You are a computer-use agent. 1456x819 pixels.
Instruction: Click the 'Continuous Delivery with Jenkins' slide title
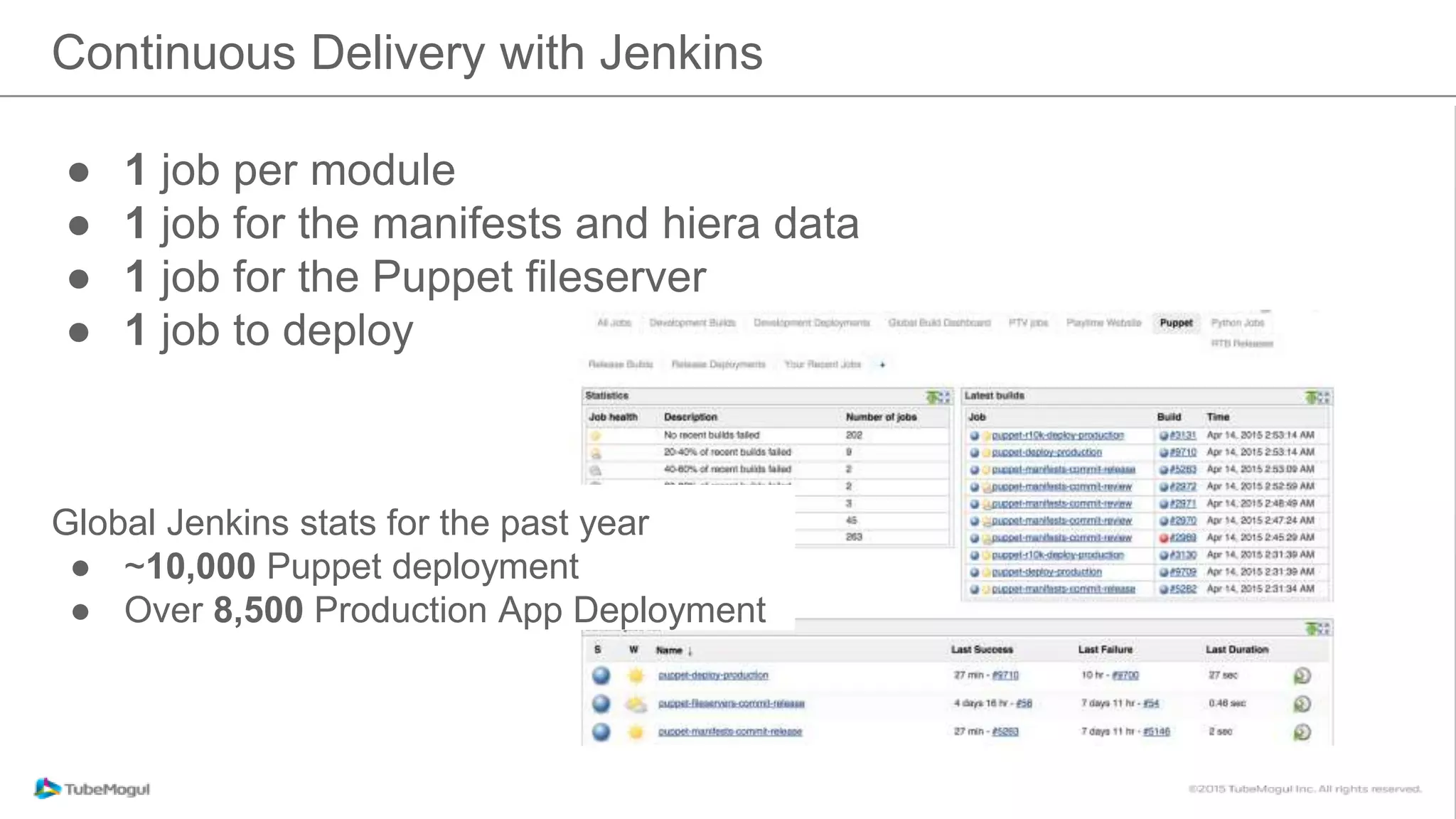pyautogui.click(x=407, y=53)
